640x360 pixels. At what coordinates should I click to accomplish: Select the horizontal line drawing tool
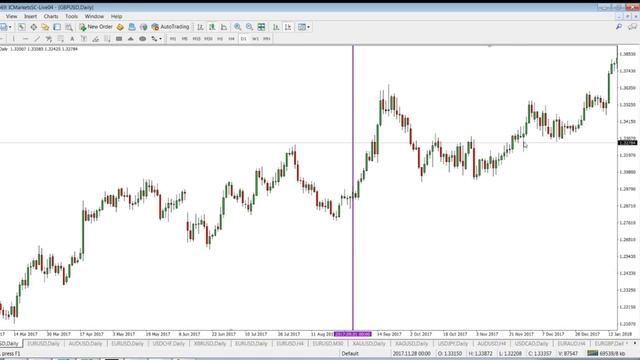pos(25,39)
